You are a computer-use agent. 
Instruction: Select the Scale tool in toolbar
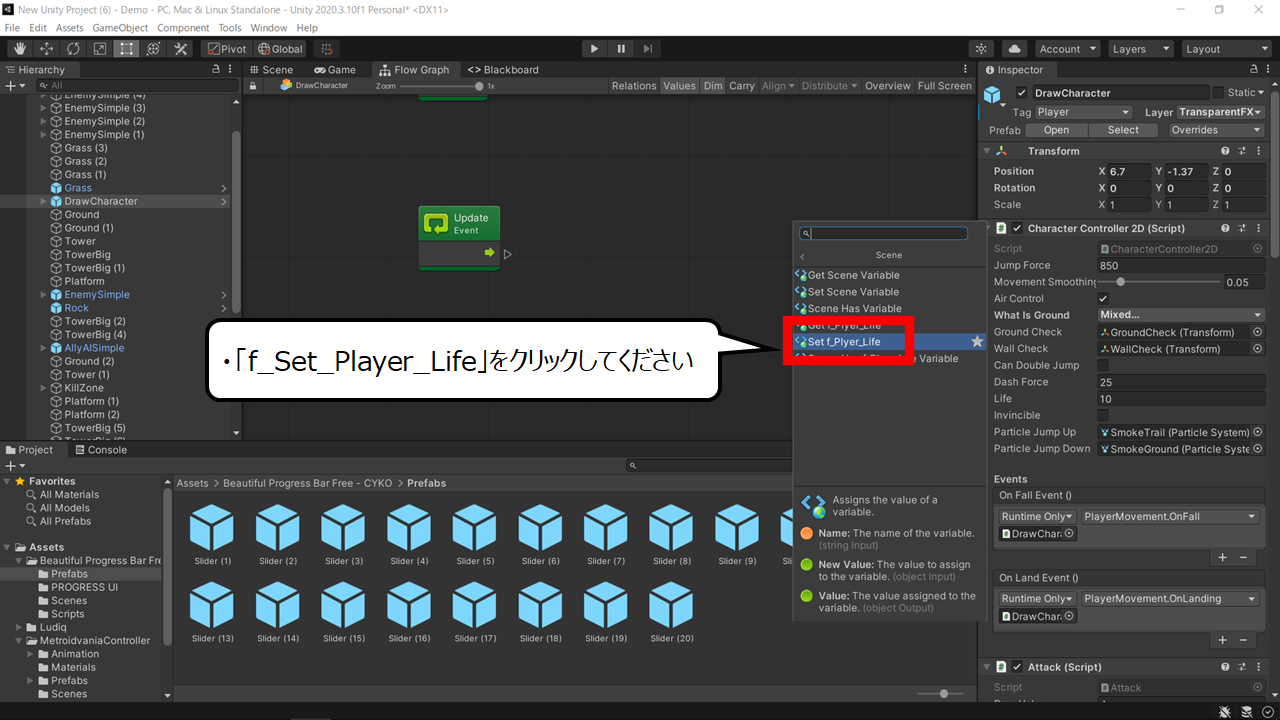[x=100, y=48]
